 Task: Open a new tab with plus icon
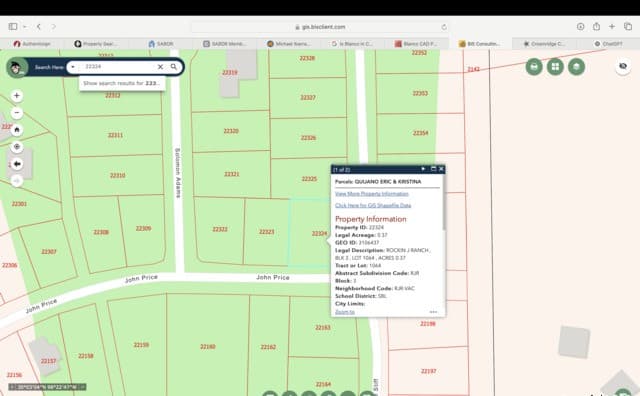612,27
